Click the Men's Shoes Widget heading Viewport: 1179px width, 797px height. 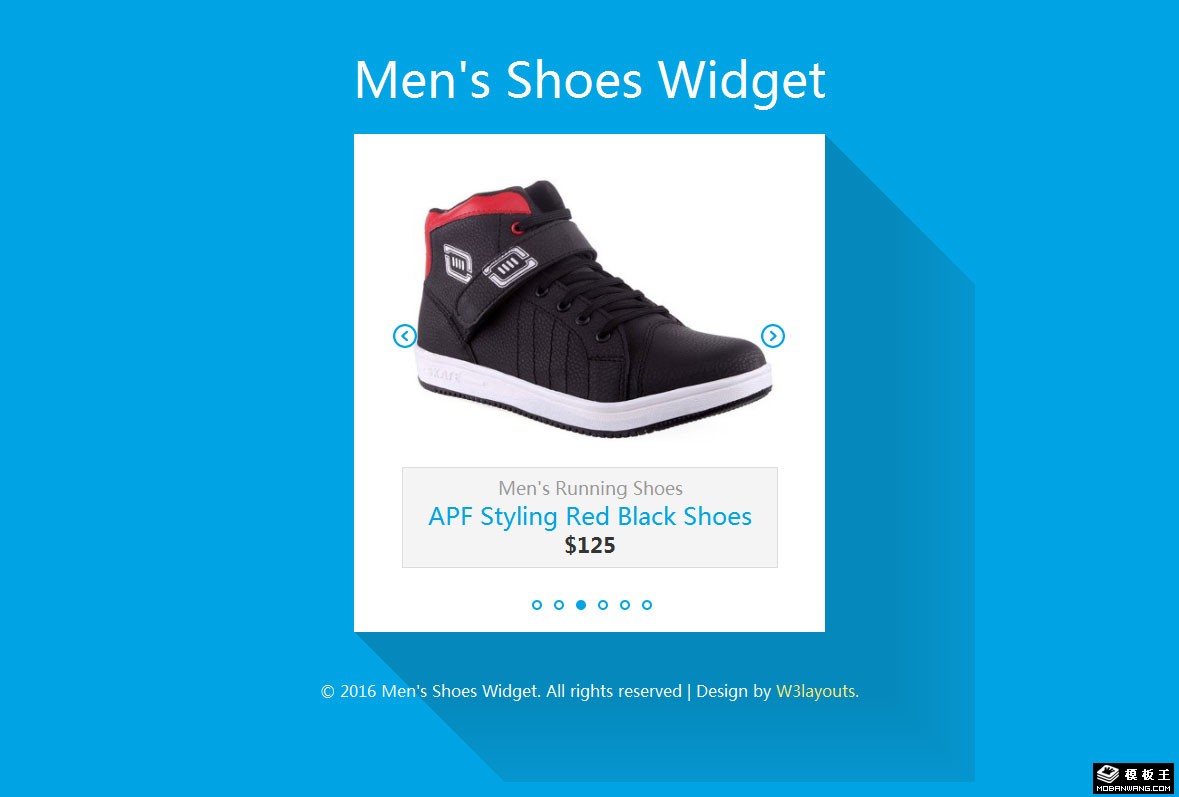point(590,80)
